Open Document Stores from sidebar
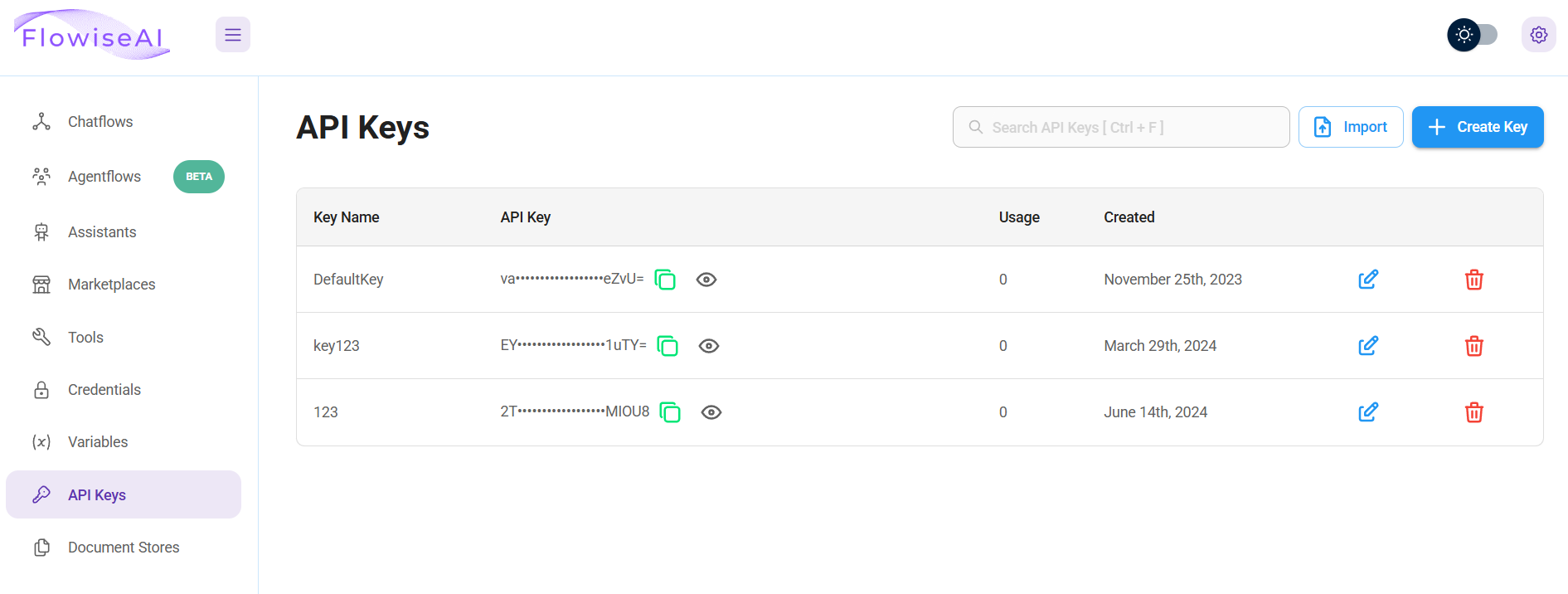This screenshot has width=1568, height=594. pyautogui.click(x=123, y=548)
